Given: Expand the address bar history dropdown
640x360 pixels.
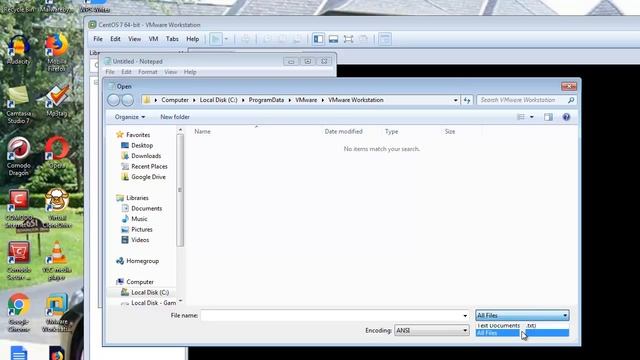Looking at the screenshot, I should [x=456, y=100].
